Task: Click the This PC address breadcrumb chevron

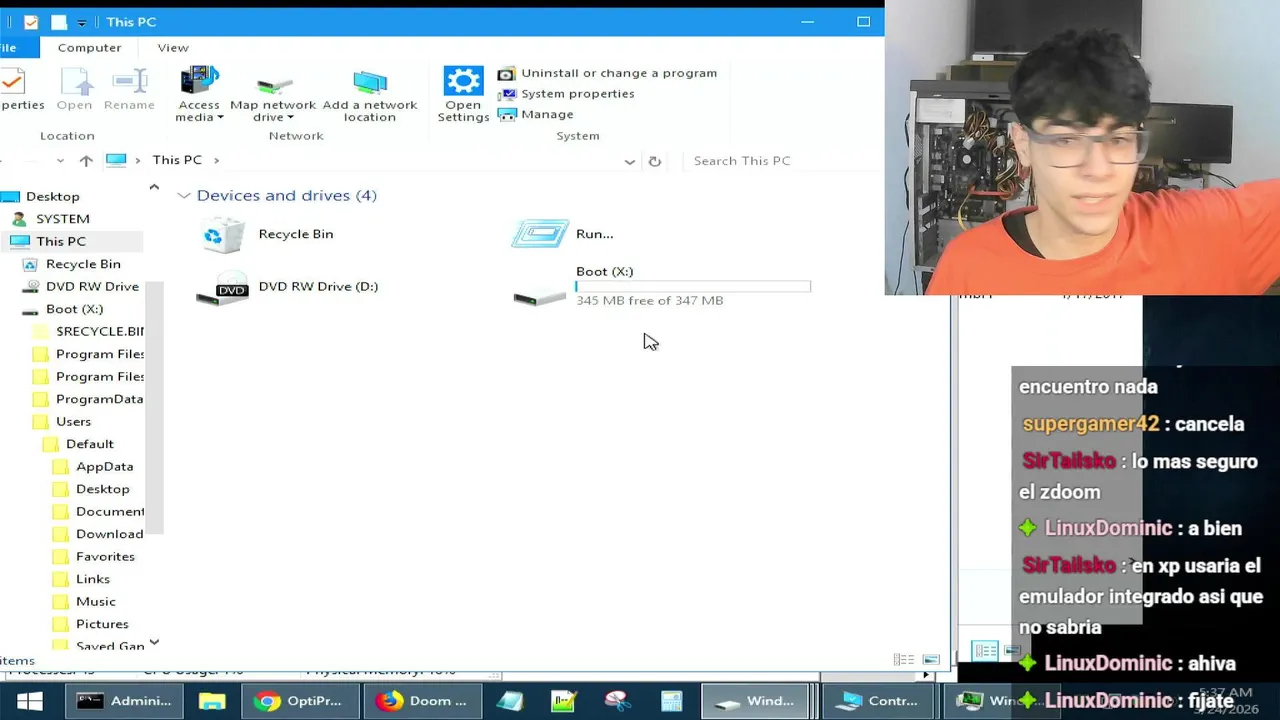Action: (216, 160)
